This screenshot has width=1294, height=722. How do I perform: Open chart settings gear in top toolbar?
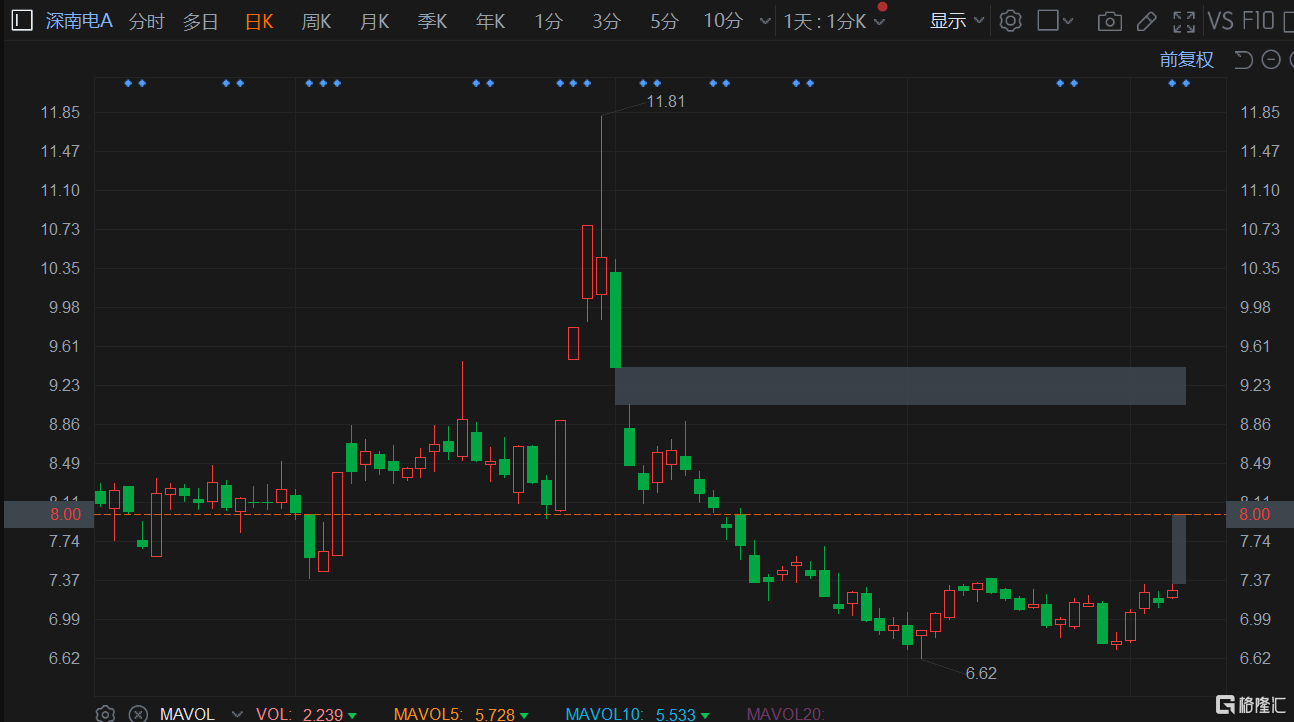pos(1010,21)
